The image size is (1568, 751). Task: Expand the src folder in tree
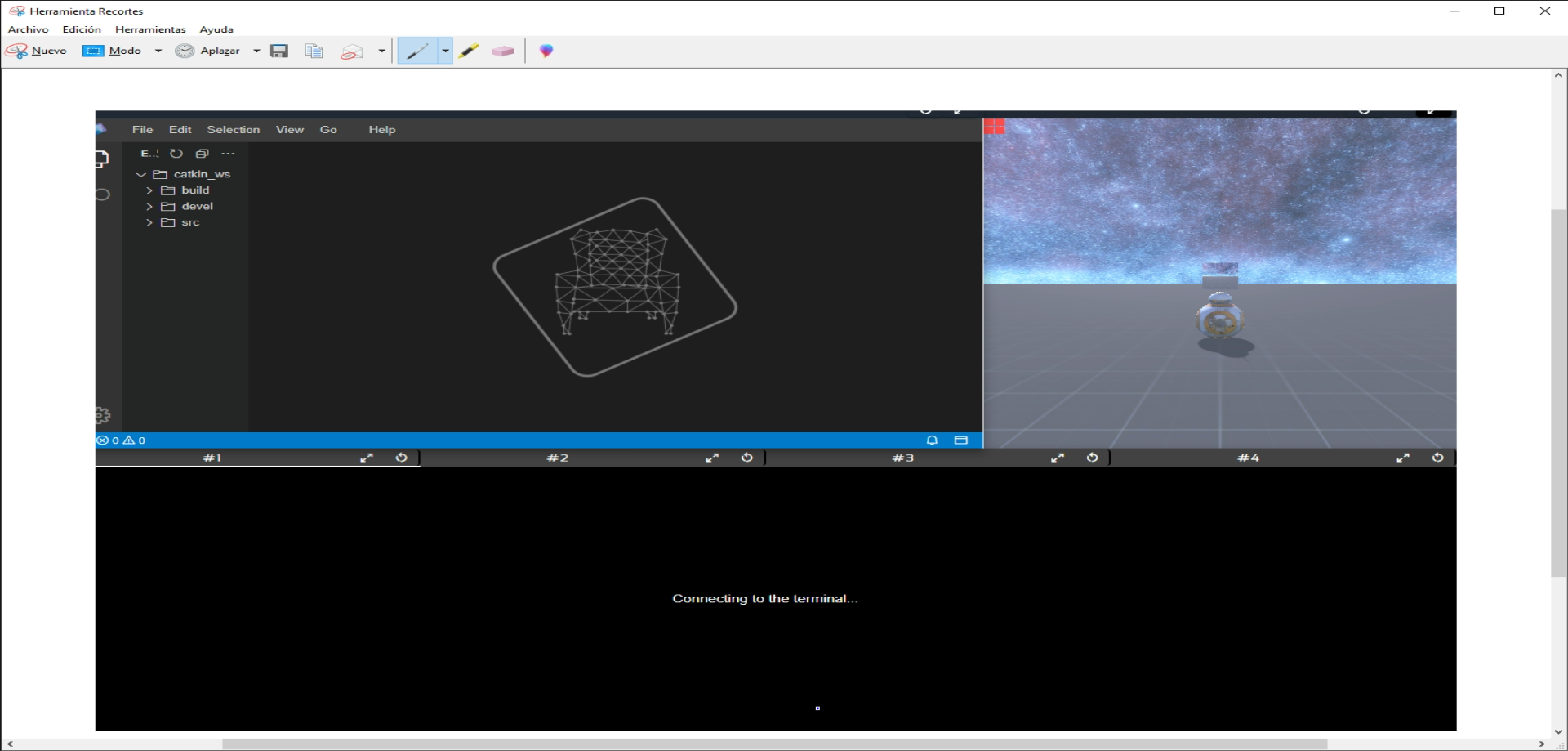189,222
